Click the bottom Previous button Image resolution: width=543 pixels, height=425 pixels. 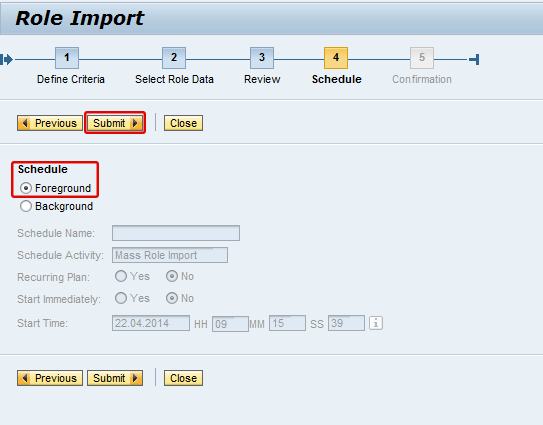tap(50, 378)
